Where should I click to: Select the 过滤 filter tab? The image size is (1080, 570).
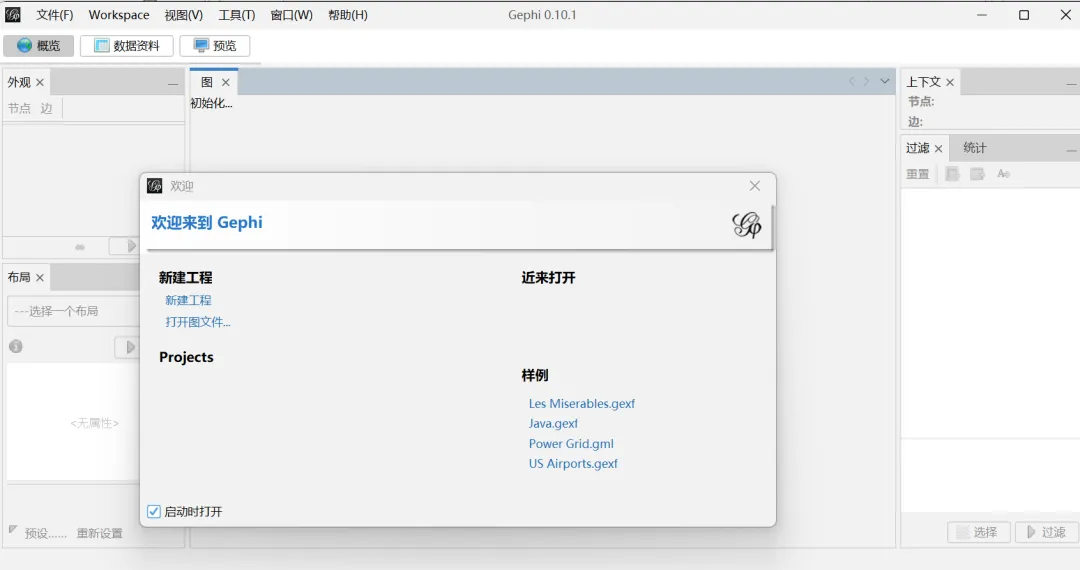coord(917,148)
